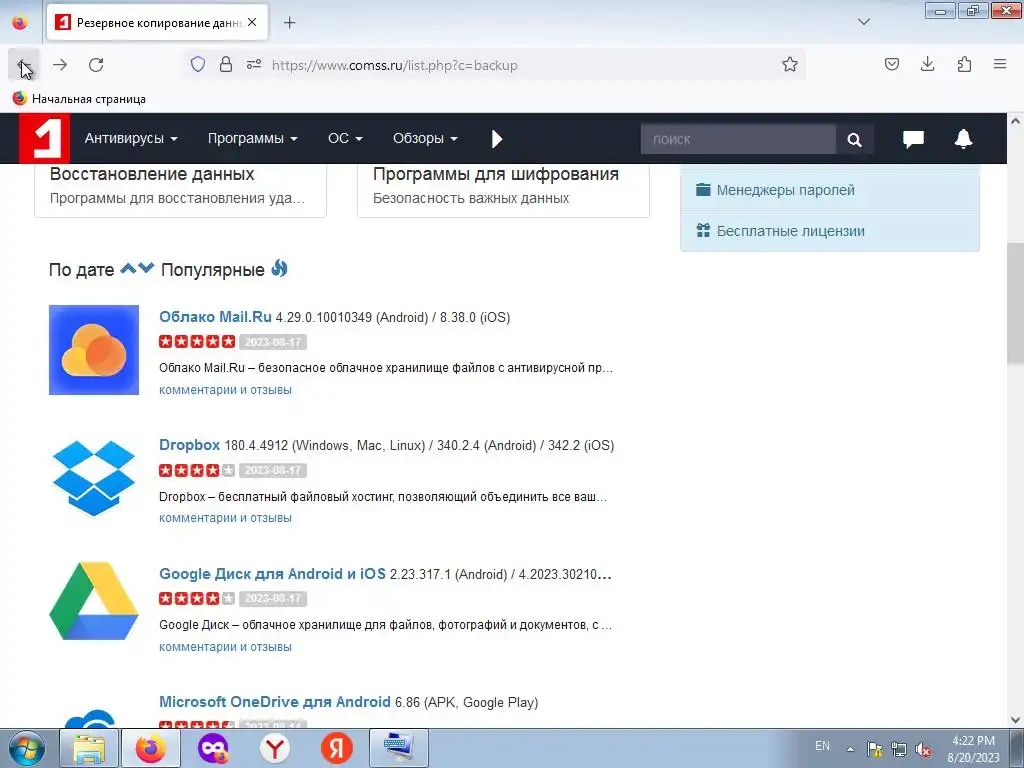Bookmark this page with the star icon

pos(790,64)
